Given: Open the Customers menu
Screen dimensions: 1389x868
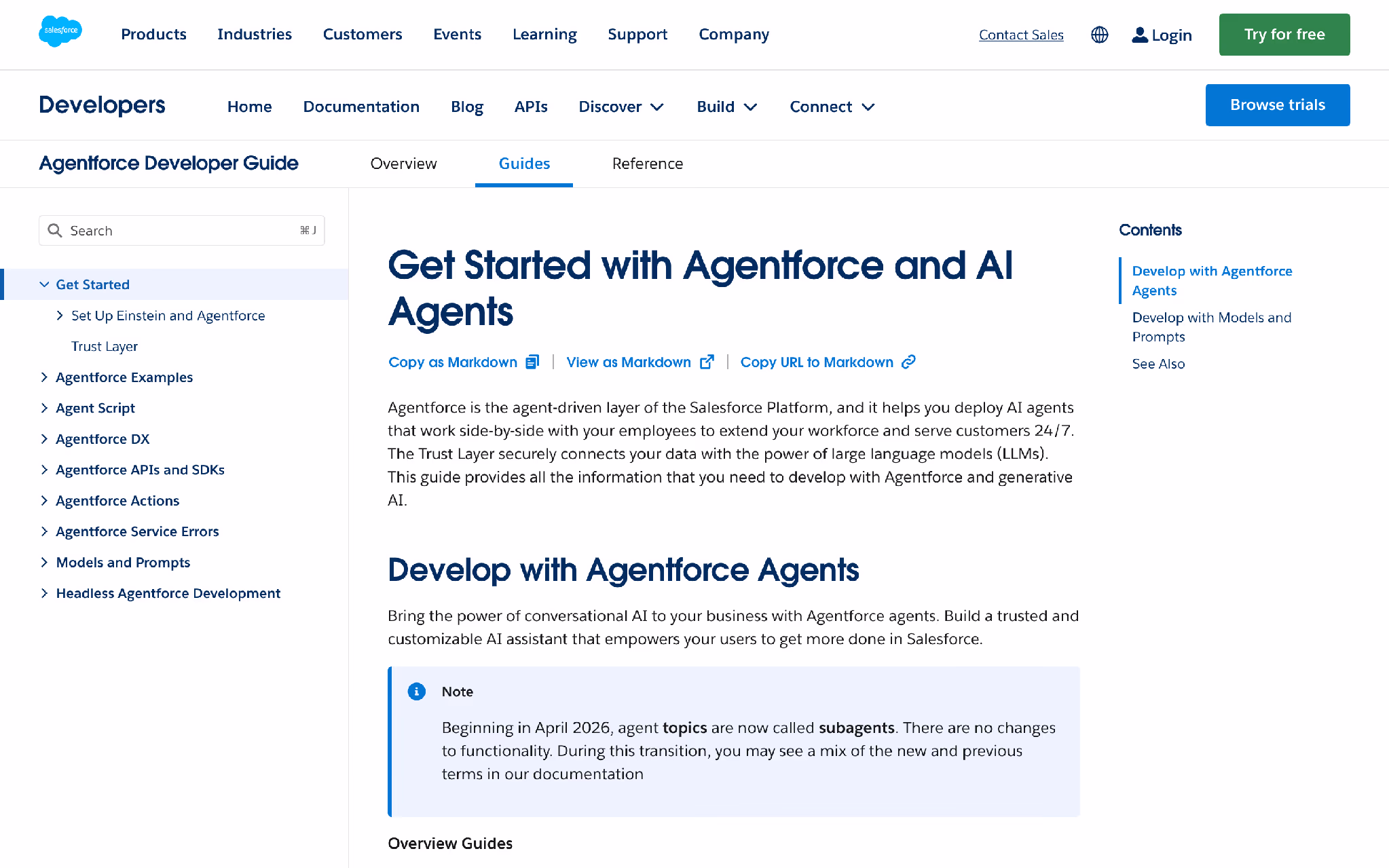Looking at the screenshot, I should point(363,34).
